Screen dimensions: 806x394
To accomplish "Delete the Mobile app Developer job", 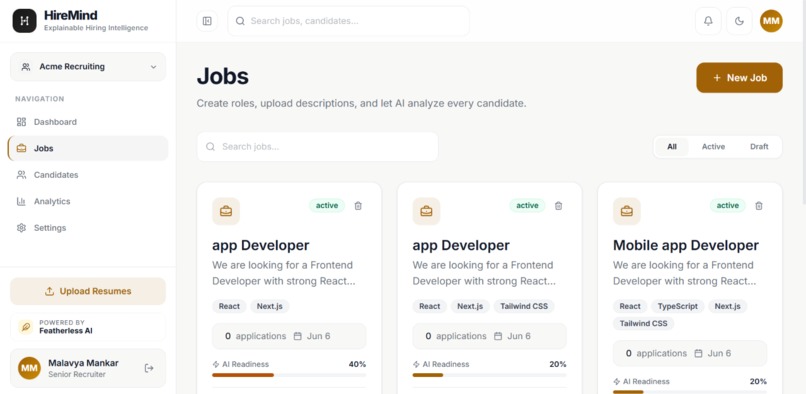I will (759, 206).
